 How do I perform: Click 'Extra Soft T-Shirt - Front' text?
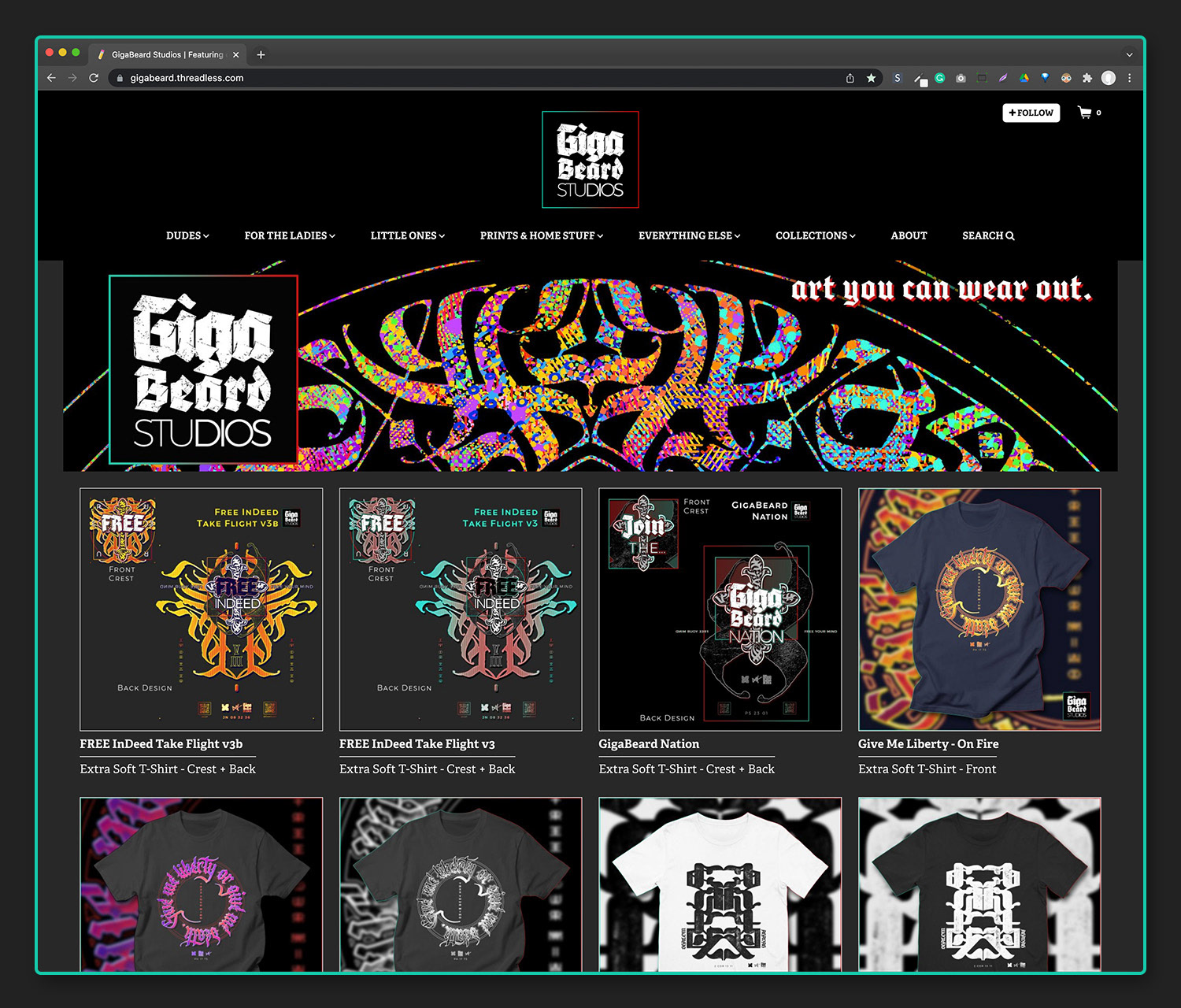point(927,769)
